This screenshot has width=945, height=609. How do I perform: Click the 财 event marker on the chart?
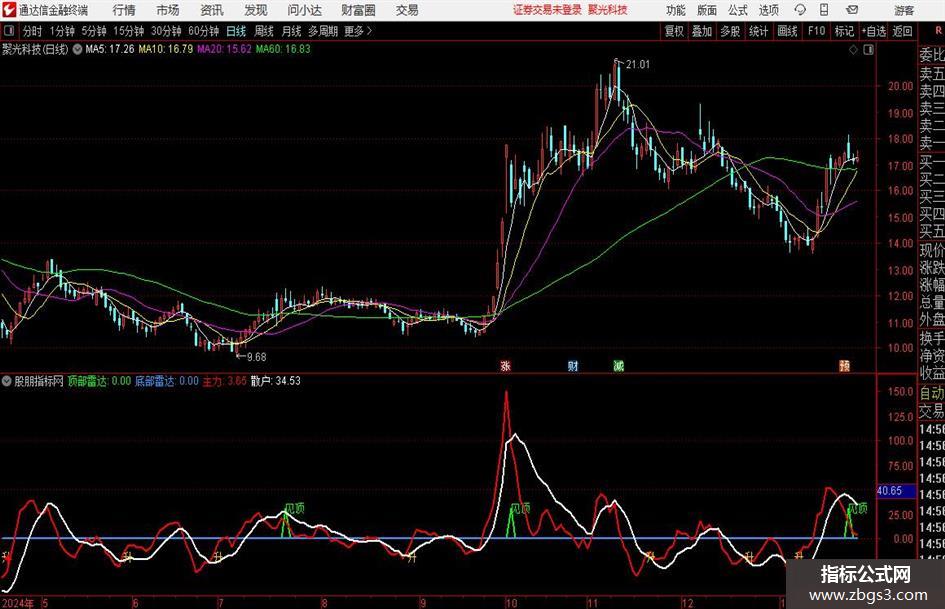coord(573,365)
